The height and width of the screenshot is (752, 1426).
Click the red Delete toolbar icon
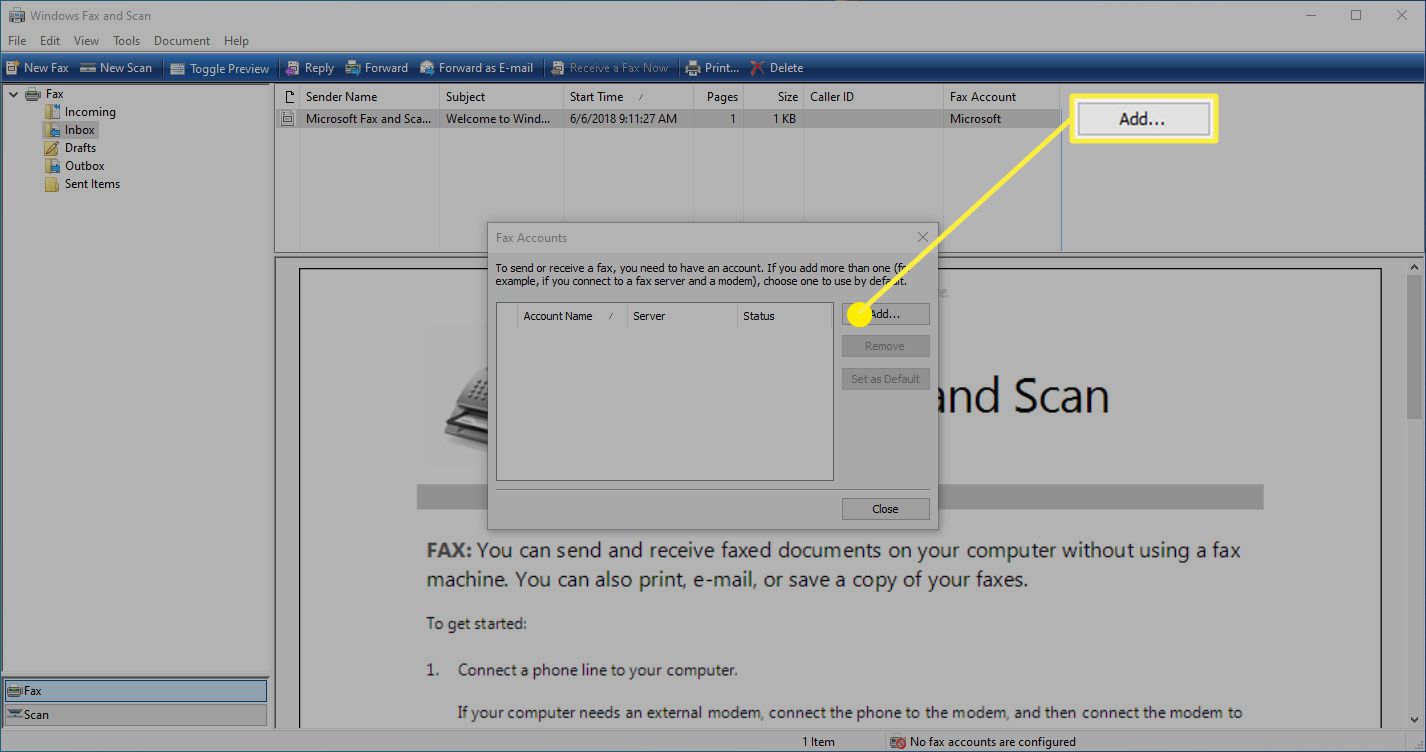[757, 68]
